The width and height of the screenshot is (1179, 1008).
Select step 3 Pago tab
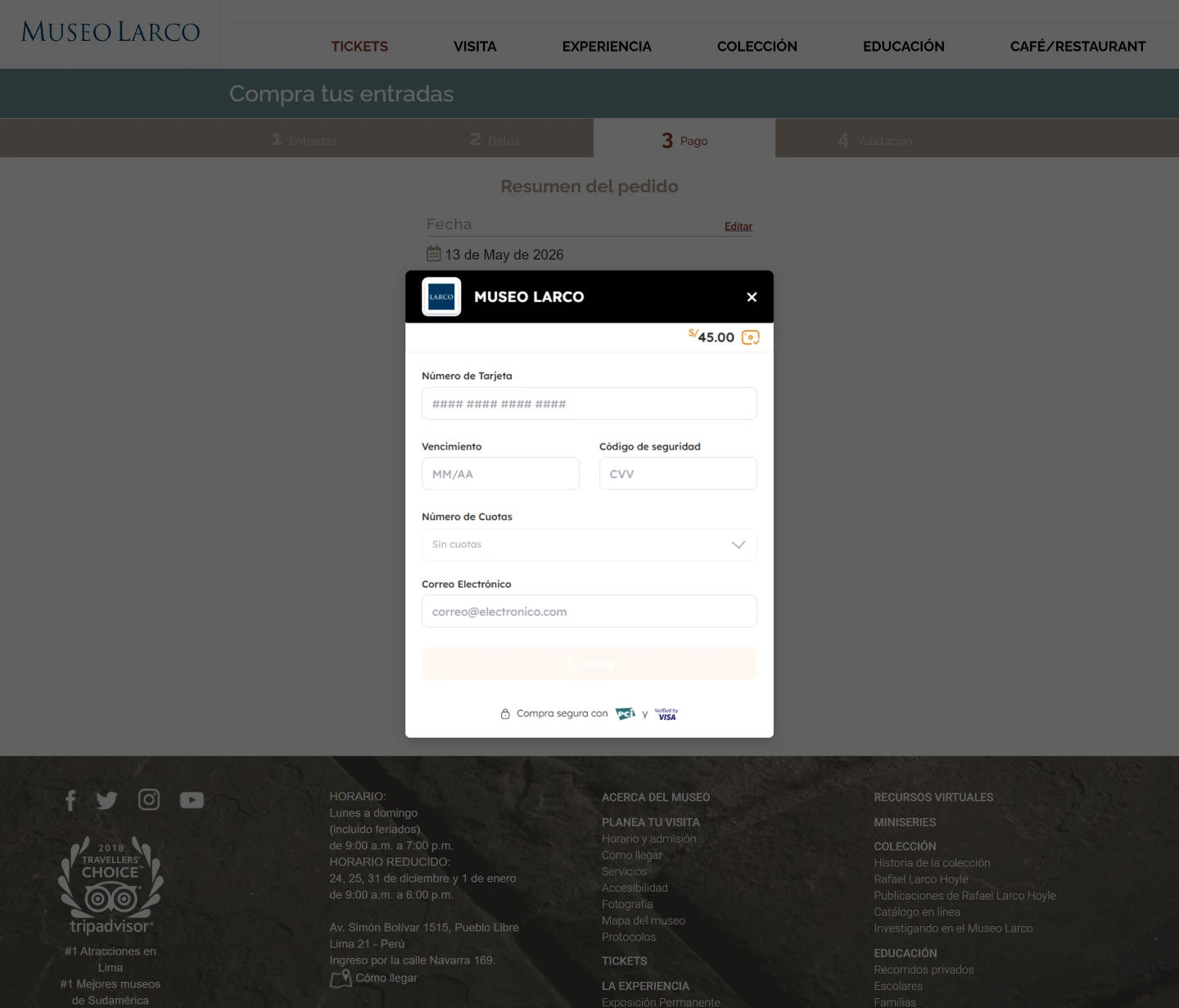click(x=684, y=140)
